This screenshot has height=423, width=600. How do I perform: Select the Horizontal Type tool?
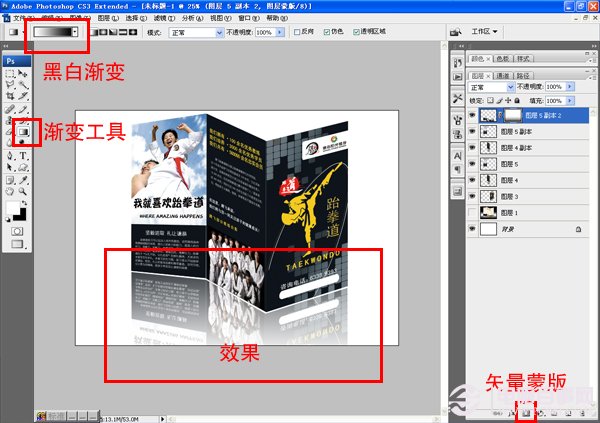click(23, 156)
